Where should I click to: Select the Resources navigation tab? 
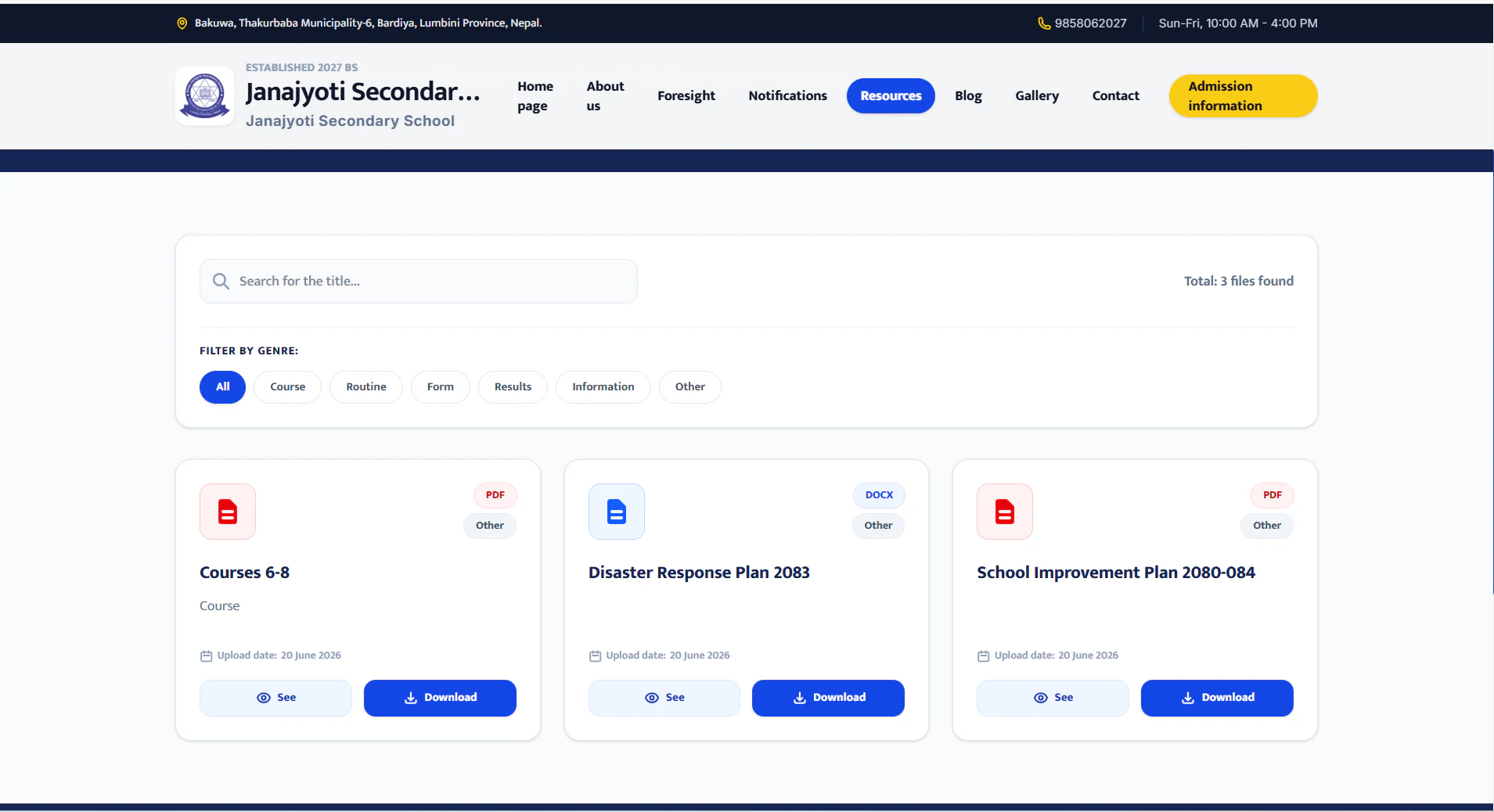pyautogui.click(x=891, y=95)
